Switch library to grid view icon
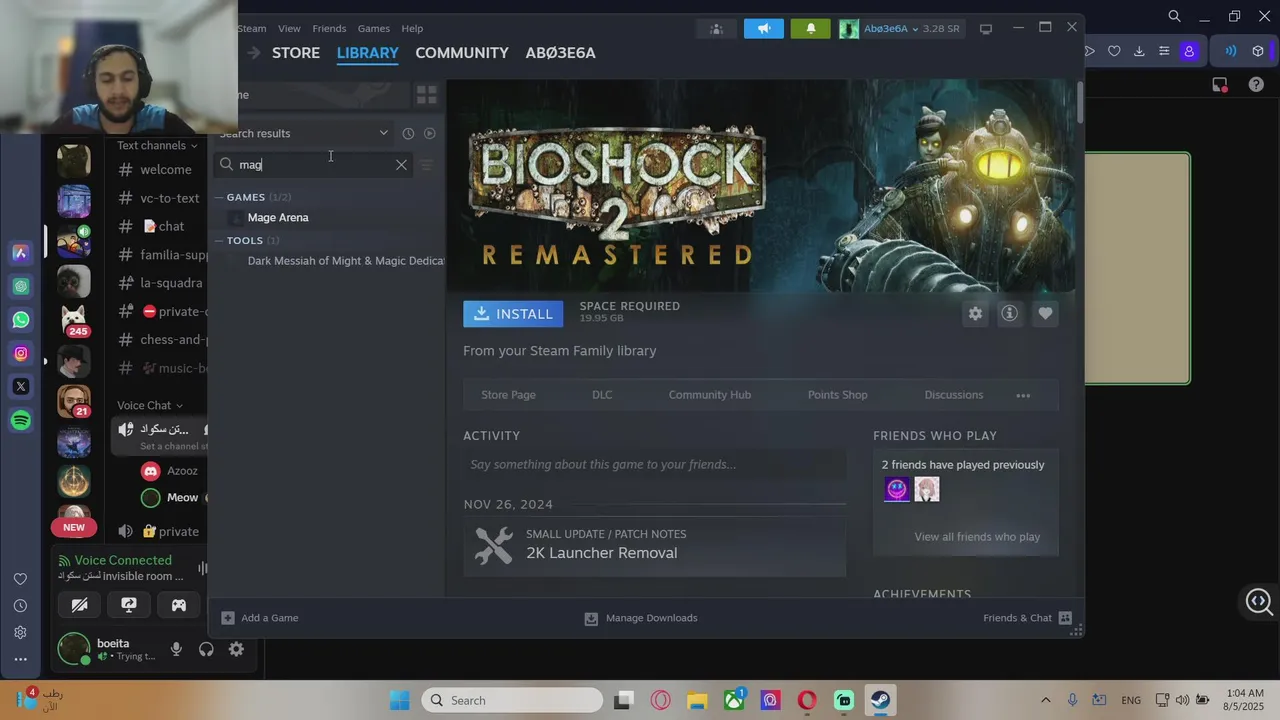Image resolution: width=1280 pixels, height=720 pixels. (427, 95)
